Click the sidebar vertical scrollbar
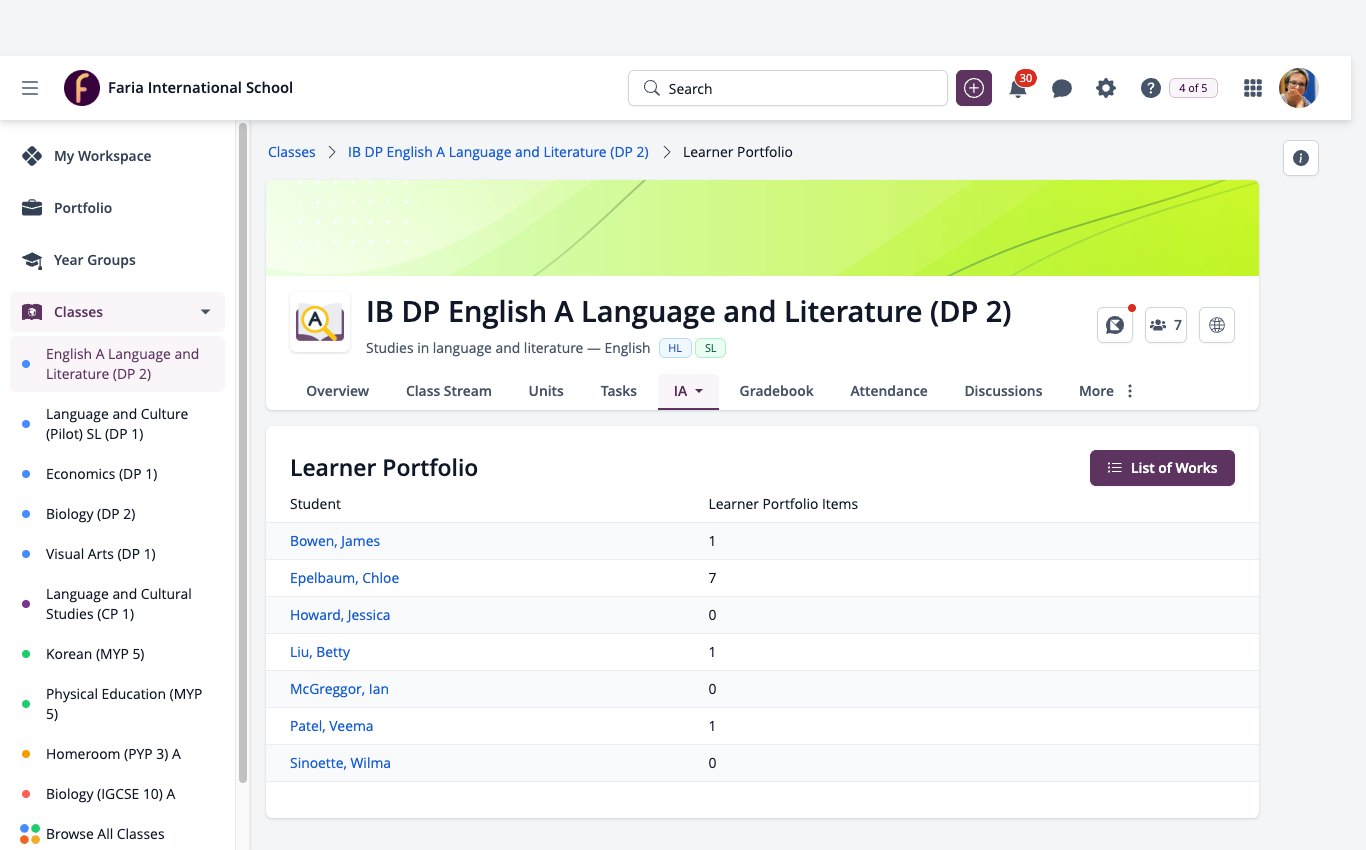The image size is (1366, 850). (242, 453)
